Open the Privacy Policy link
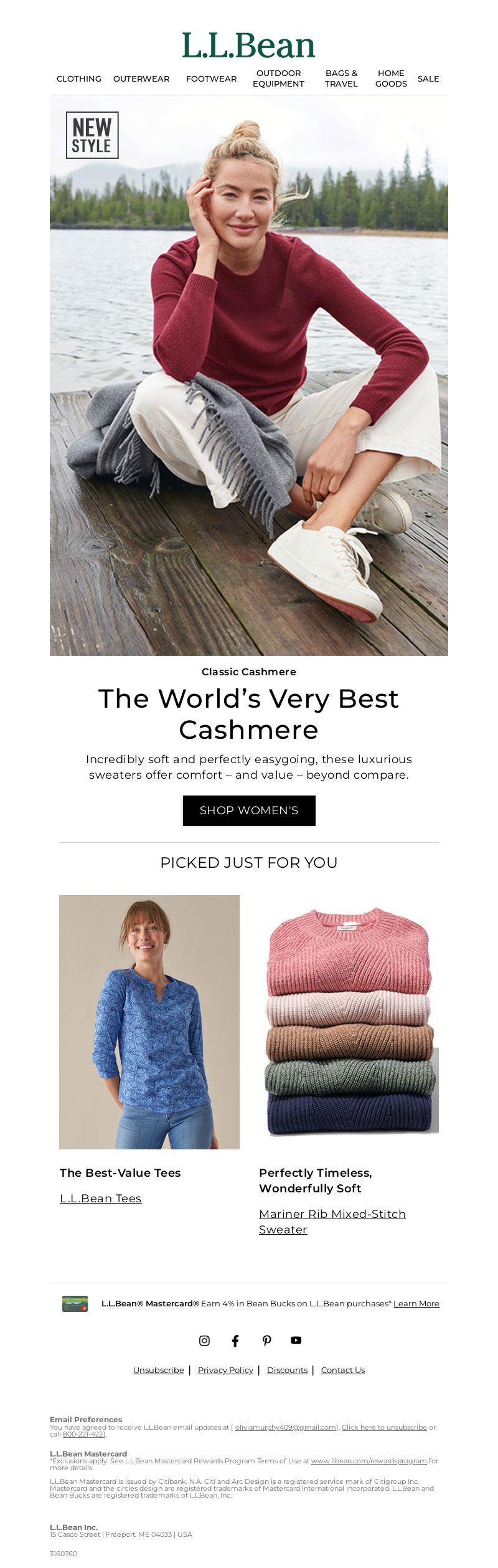 [225, 1370]
